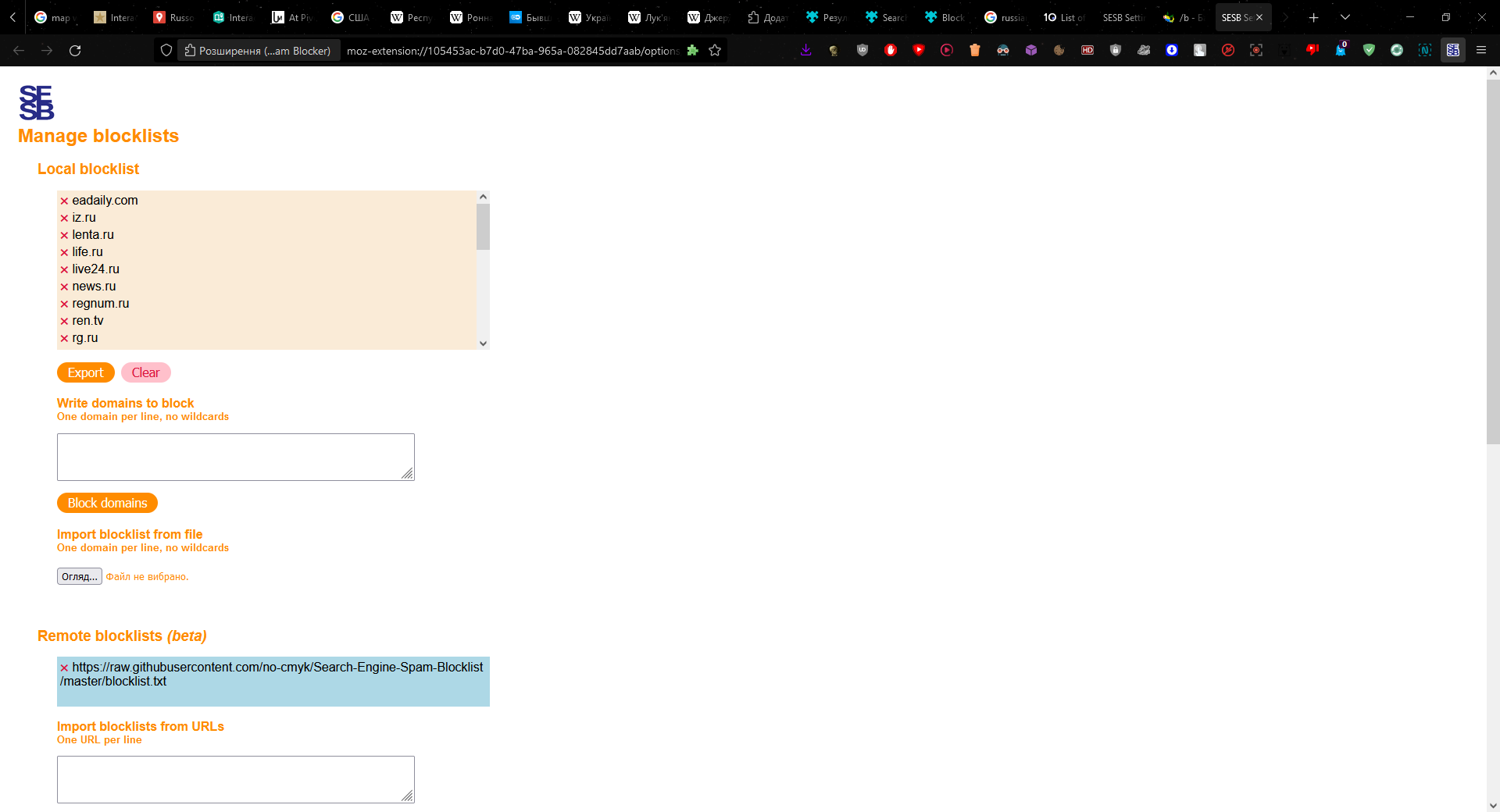
Task: Remove eadaily.com from local blocklist
Action: [64, 201]
